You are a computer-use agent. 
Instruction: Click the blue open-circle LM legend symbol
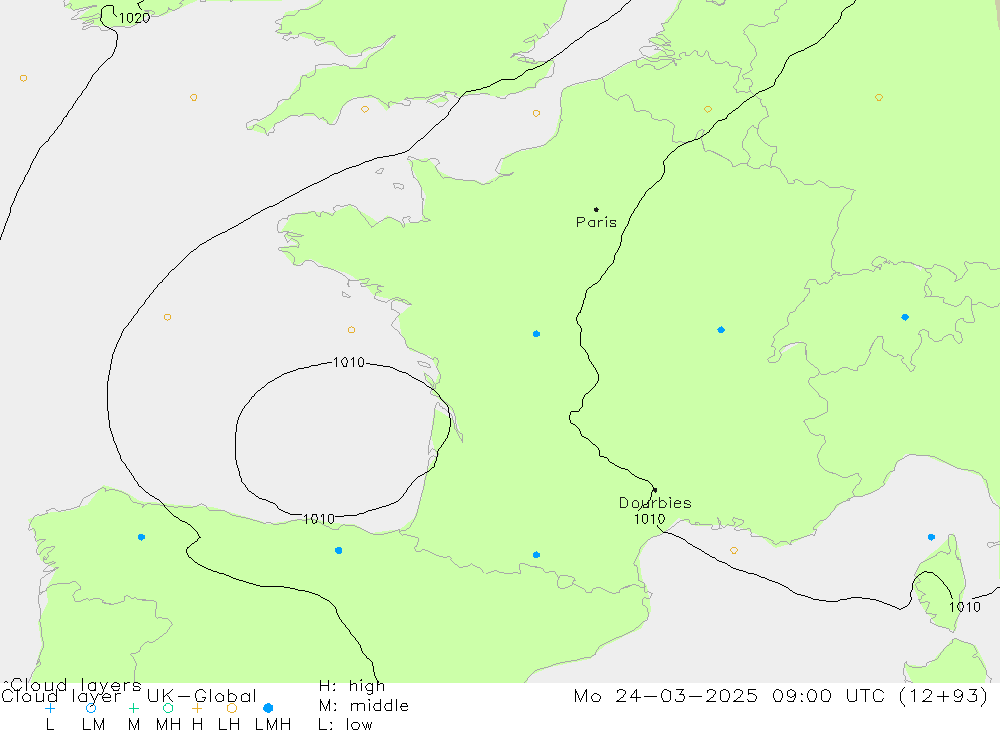pos(91,708)
